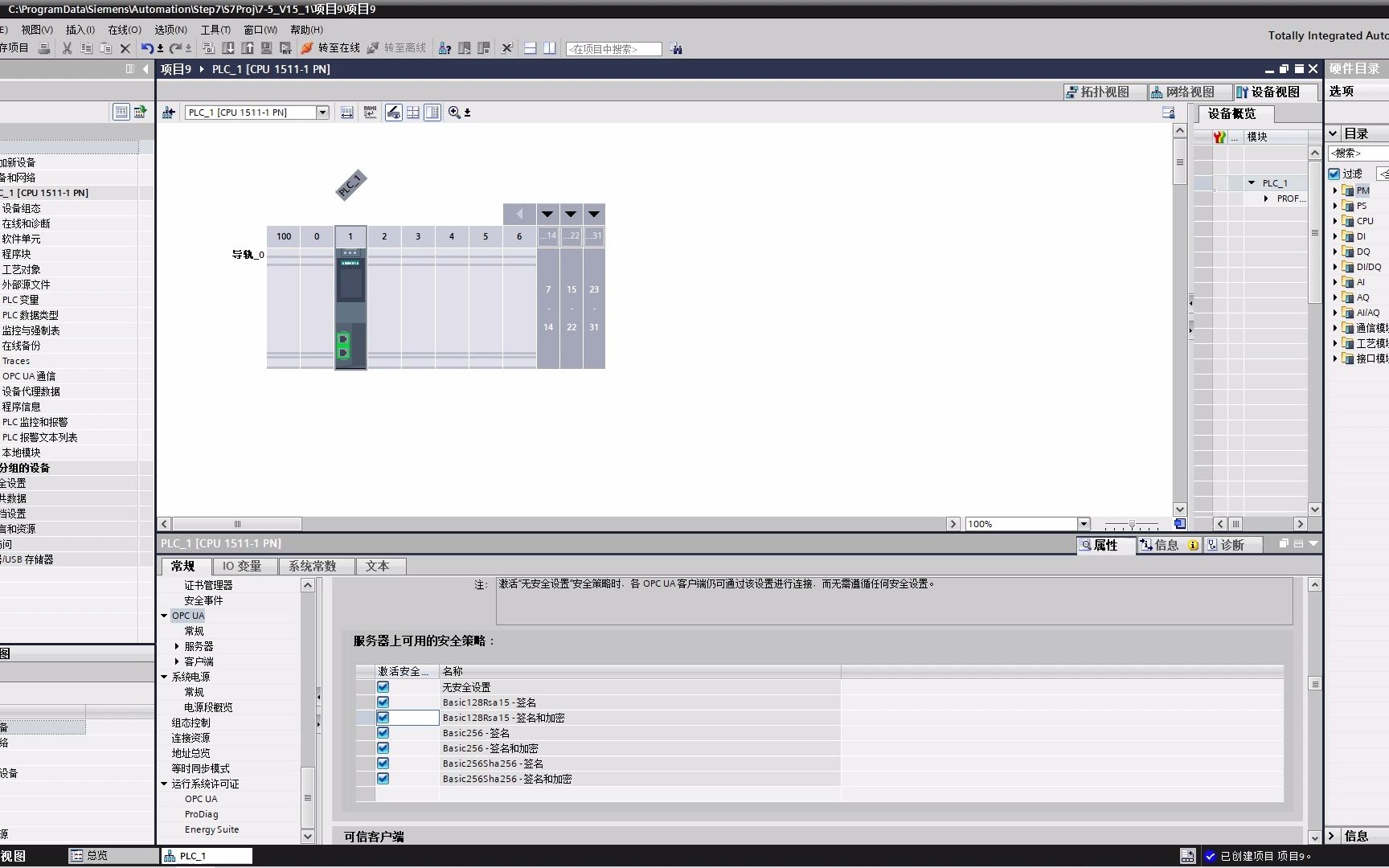Click the project search binoculars icon
Image resolution: width=1389 pixels, height=868 pixels.
coord(676,49)
